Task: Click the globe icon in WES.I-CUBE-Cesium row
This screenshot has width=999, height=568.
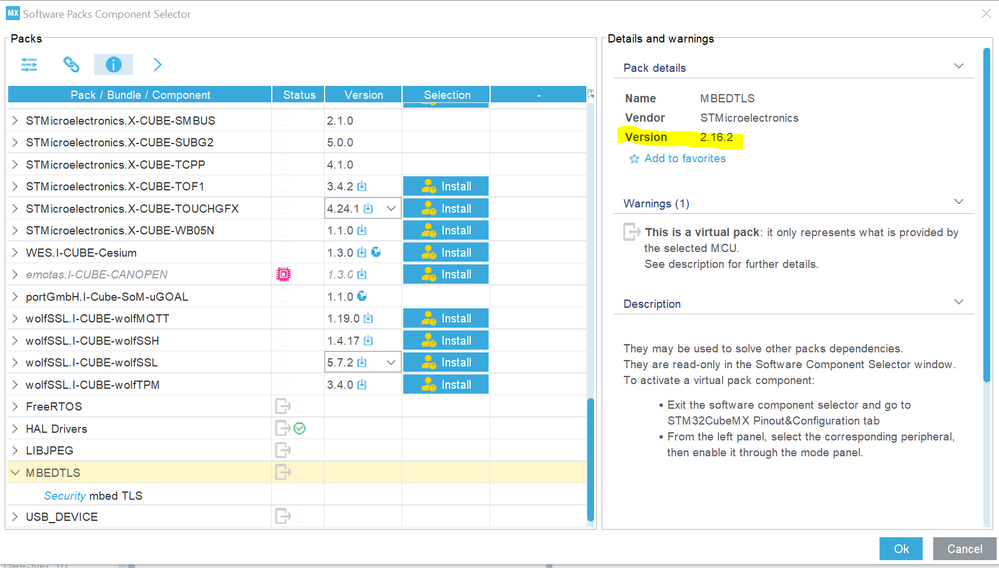Action: 377,252
